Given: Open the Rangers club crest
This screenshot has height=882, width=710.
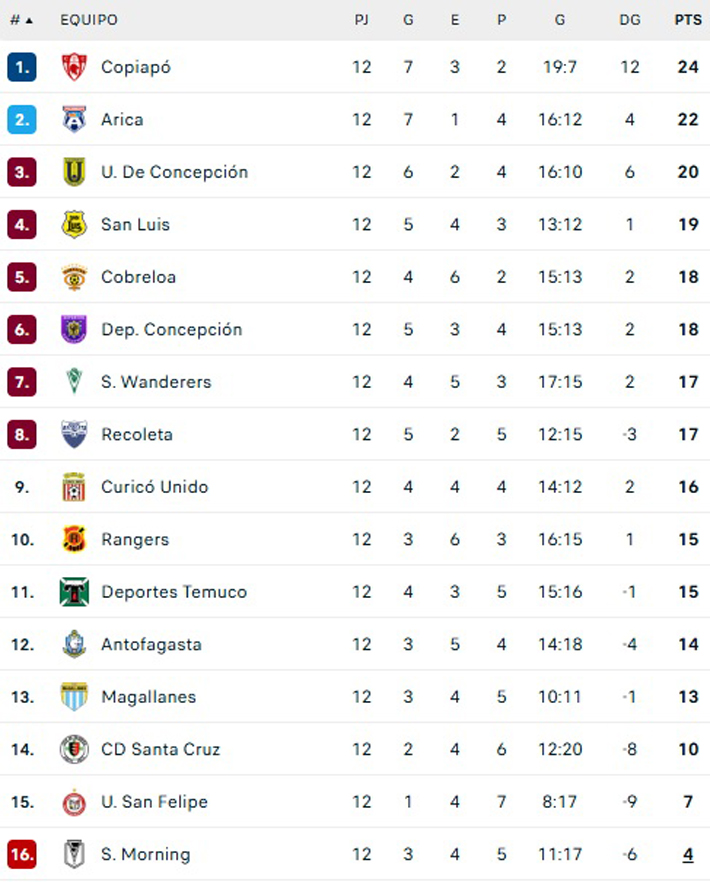Looking at the screenshot, I should pos(74,539).
